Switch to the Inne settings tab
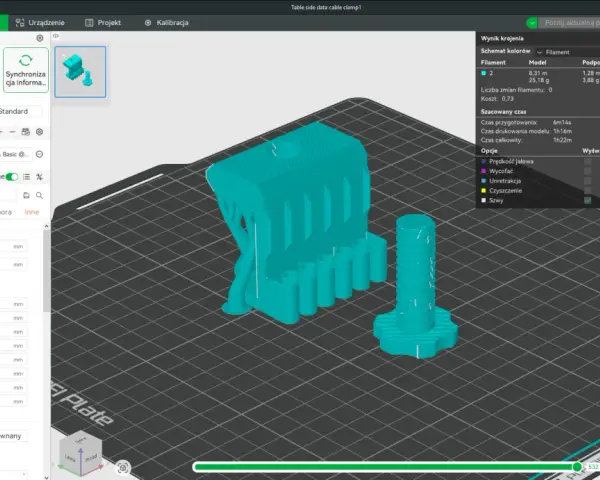This screenshot has height=480, width=600. pyautogui.click(x=32, y=212)
